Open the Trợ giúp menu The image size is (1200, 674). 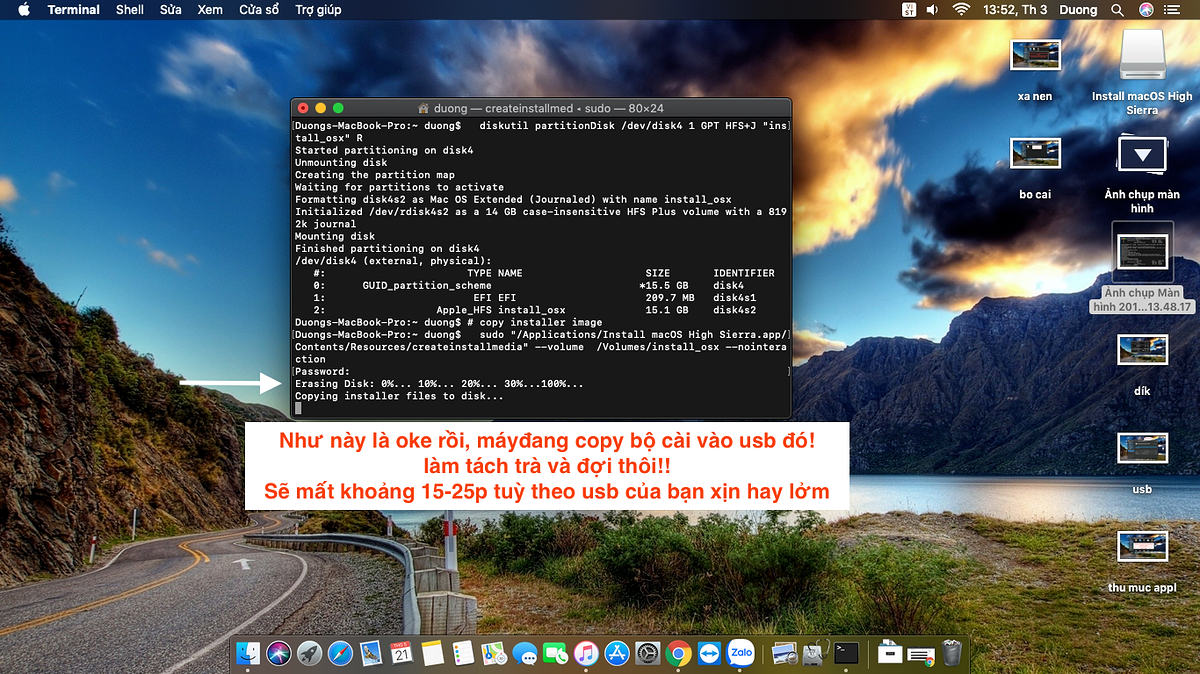[318, 9]
